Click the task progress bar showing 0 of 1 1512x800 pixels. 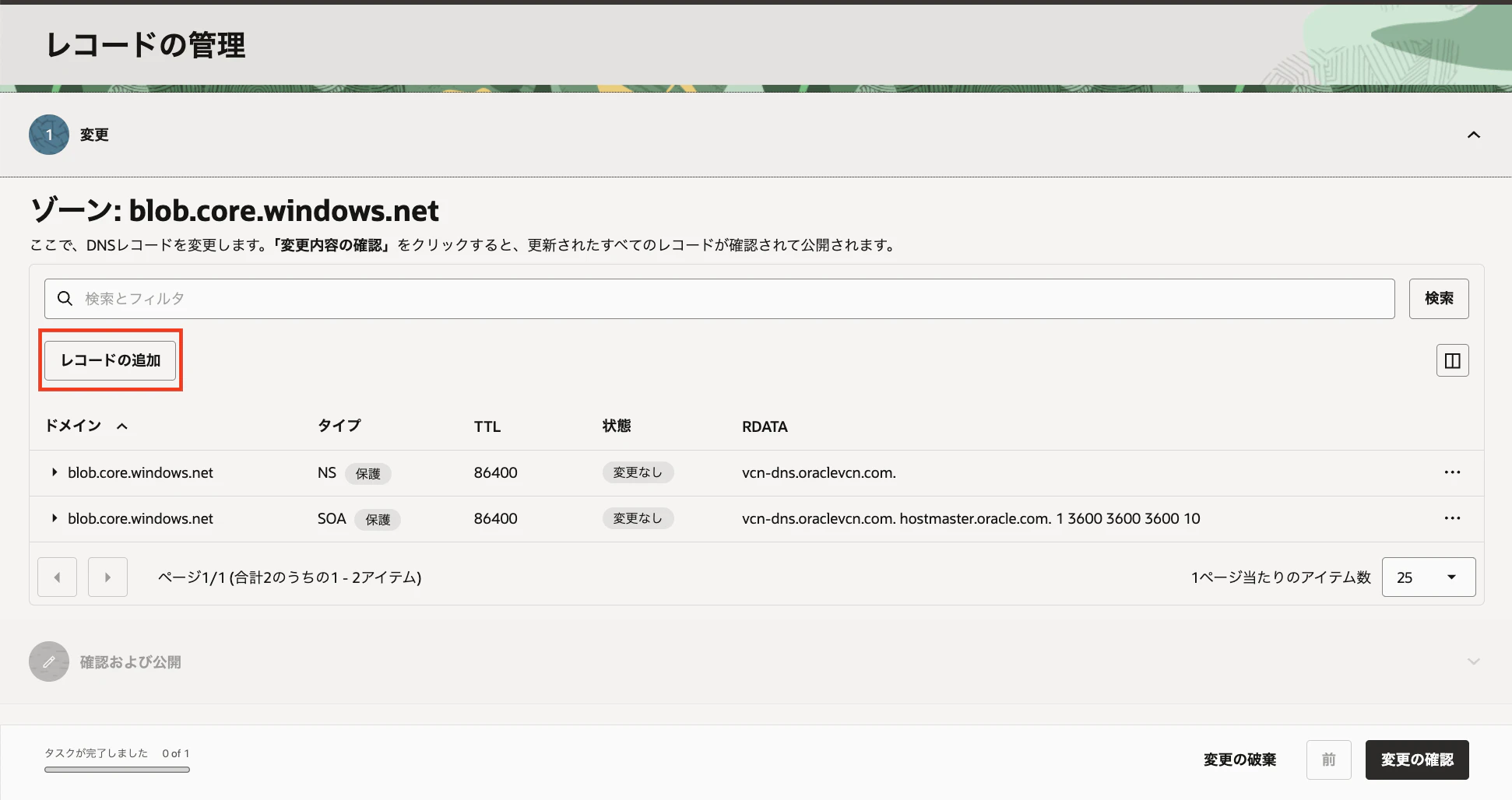(117, 770)
